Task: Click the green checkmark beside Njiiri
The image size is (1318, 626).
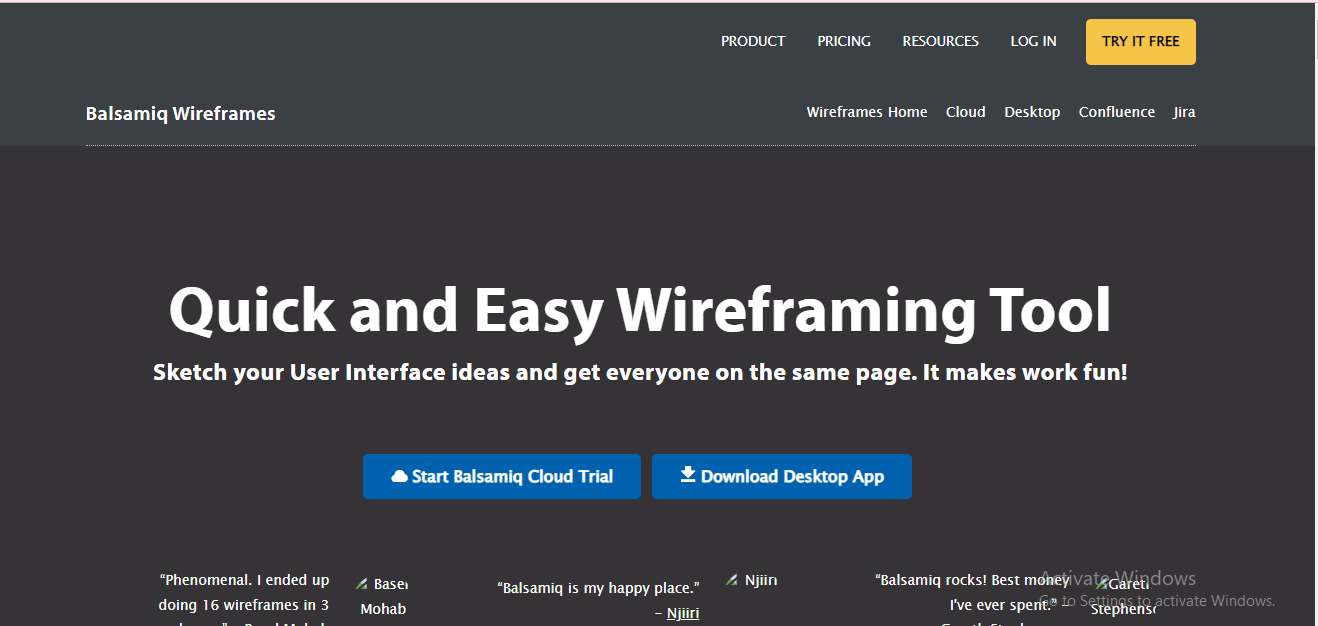Action: click(731, 578)
